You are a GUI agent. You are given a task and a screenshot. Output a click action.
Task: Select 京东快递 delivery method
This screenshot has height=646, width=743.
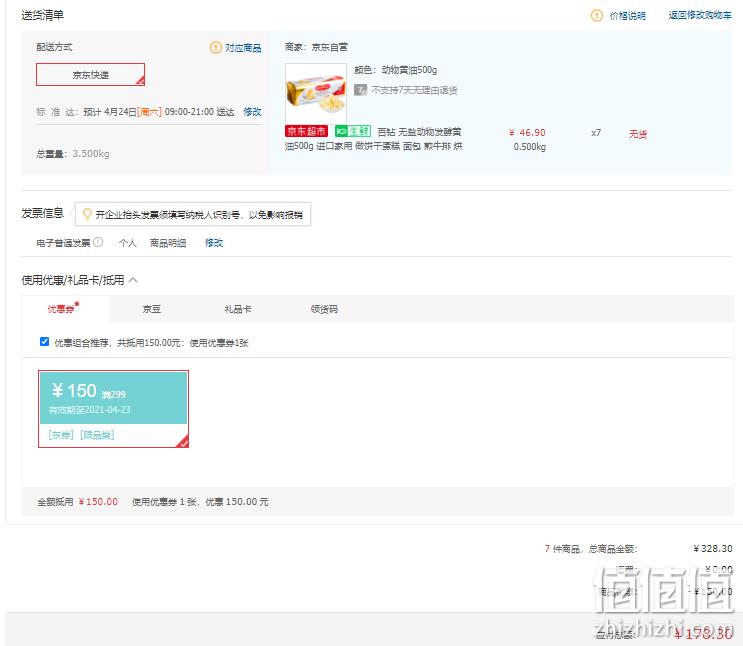click(x=91, y=74)
